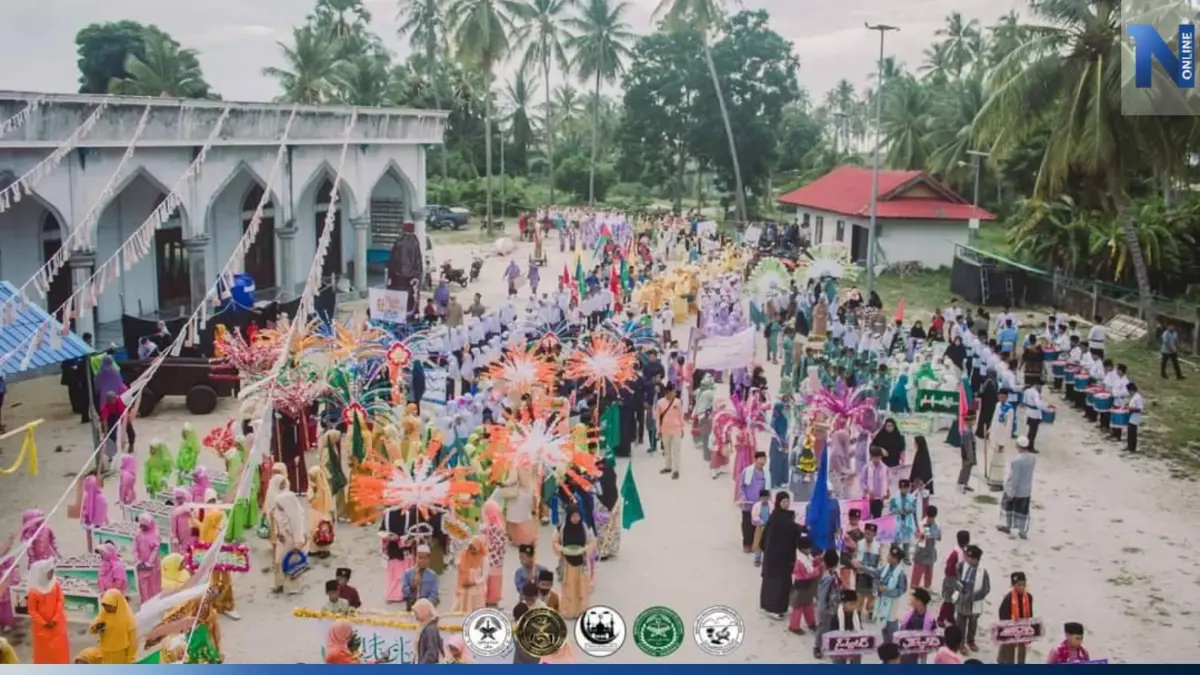
Task: Click the dark gold circular emblem
Action: tap(541, 632)
